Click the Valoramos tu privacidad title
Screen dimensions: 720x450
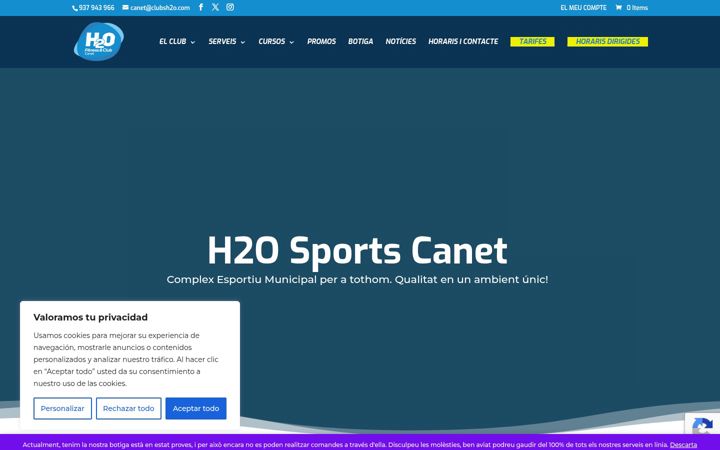[90, 317]
